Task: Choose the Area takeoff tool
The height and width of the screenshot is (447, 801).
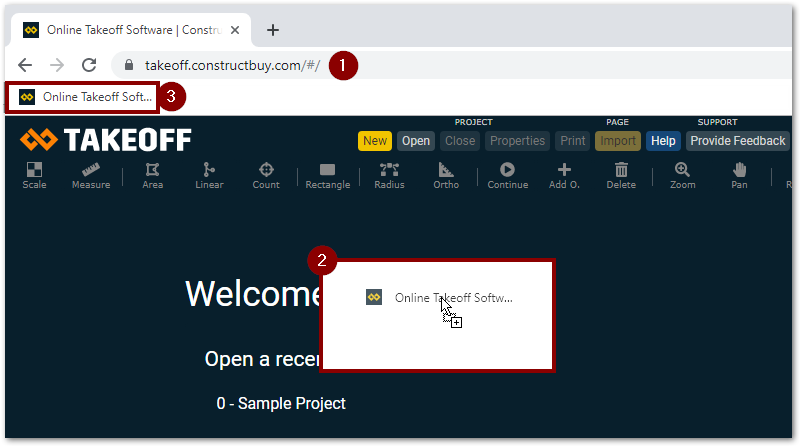Action: [x=152, y=170]
